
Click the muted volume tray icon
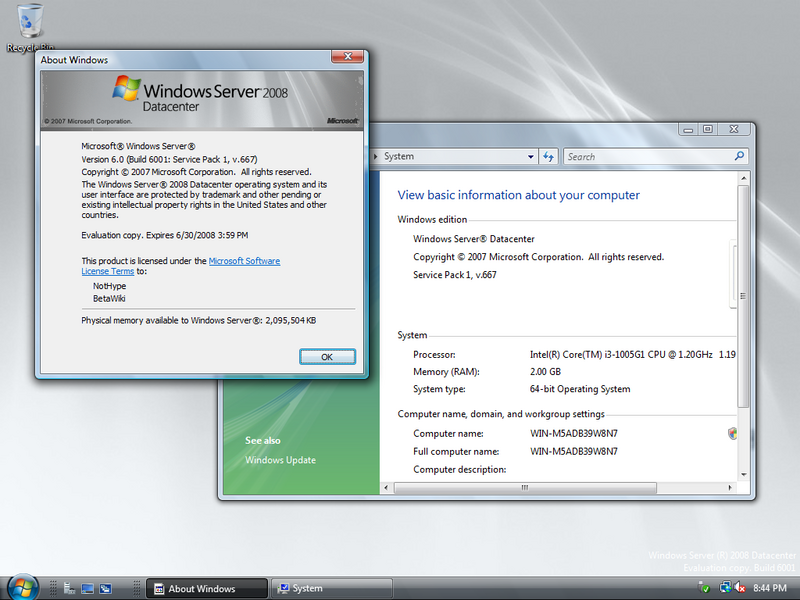[740, 588]
